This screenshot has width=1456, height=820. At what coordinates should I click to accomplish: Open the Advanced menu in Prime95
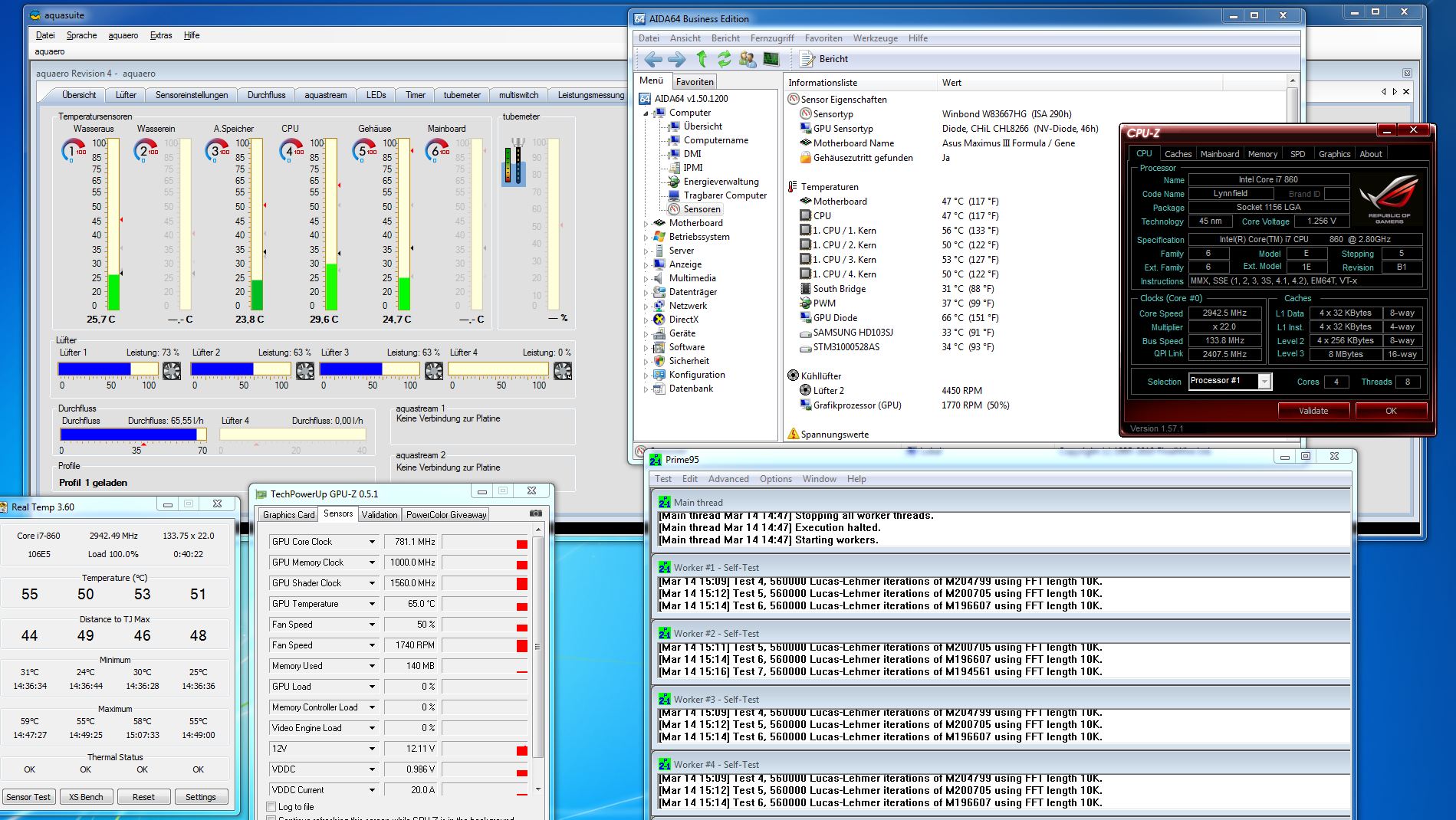pyautogui.click(x=728, y=479)
